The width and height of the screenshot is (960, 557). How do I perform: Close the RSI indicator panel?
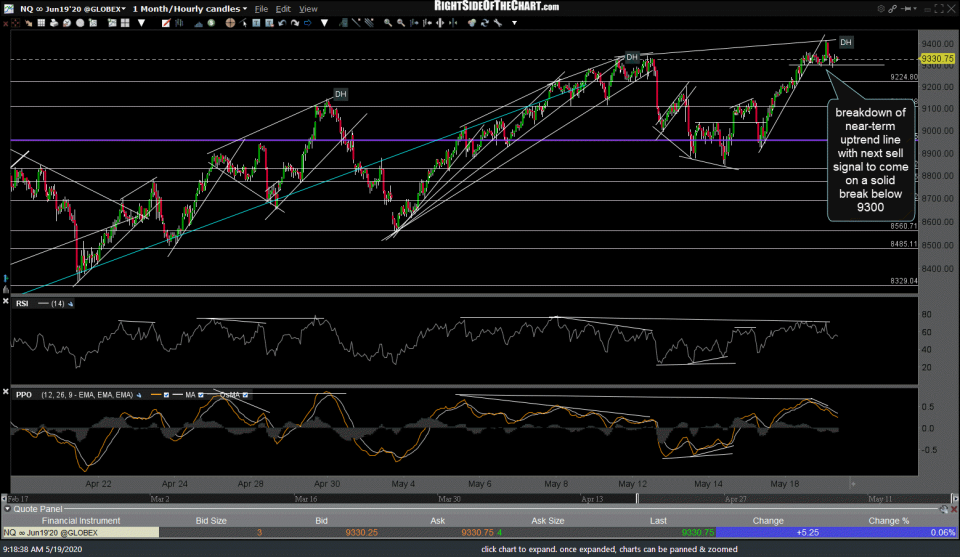pyautogui.click(x=6, y=301)
